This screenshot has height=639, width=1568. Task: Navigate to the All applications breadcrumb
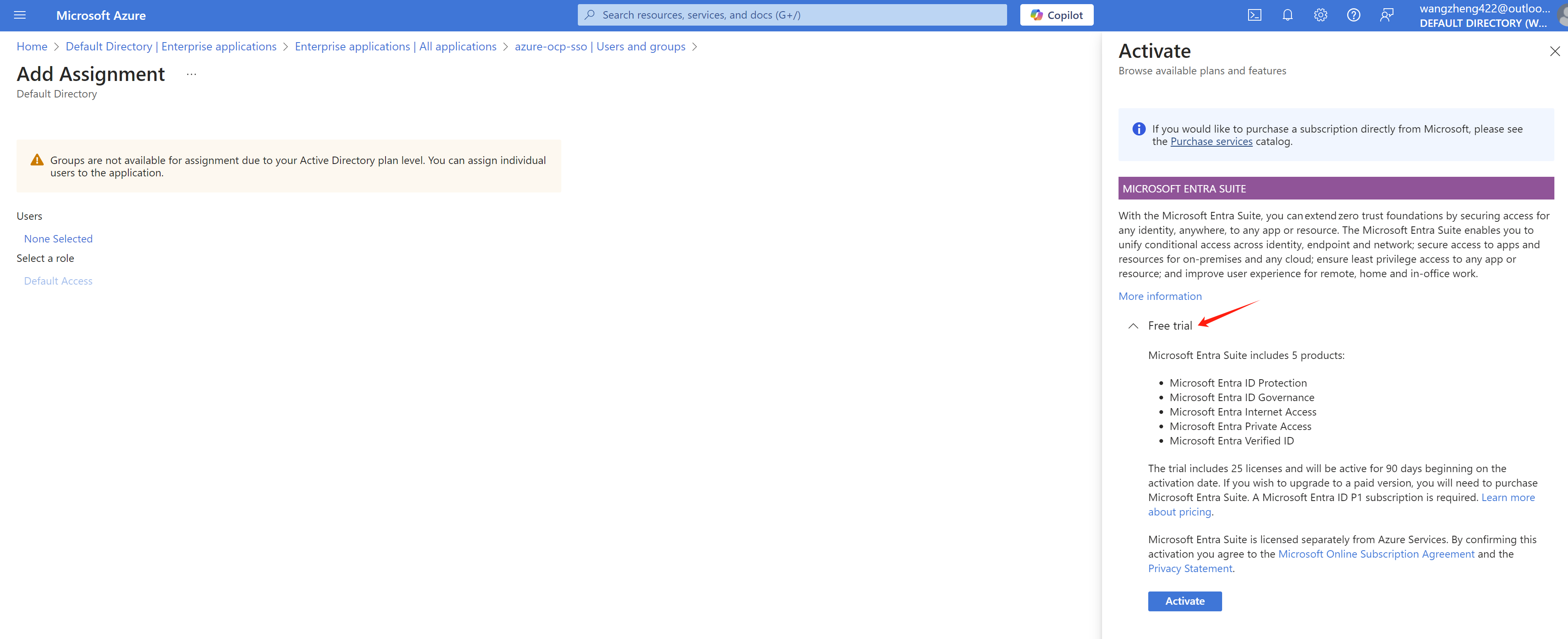click(395, 46)
